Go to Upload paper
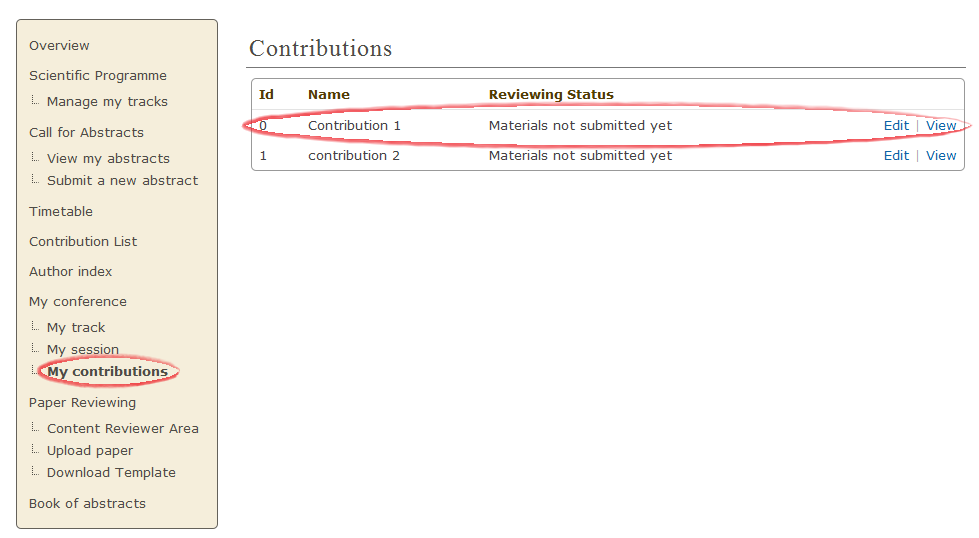 pos(90,451)
